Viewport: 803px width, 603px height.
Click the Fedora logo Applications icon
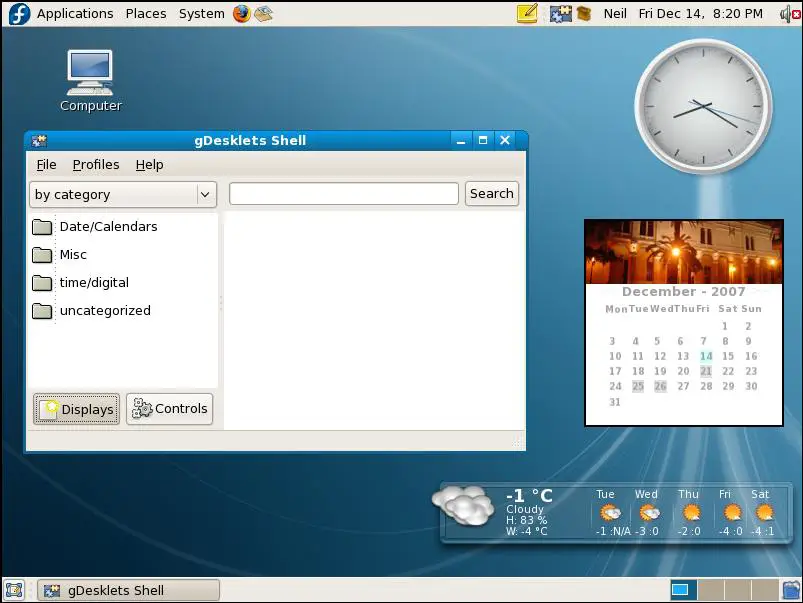click(19, 13)
